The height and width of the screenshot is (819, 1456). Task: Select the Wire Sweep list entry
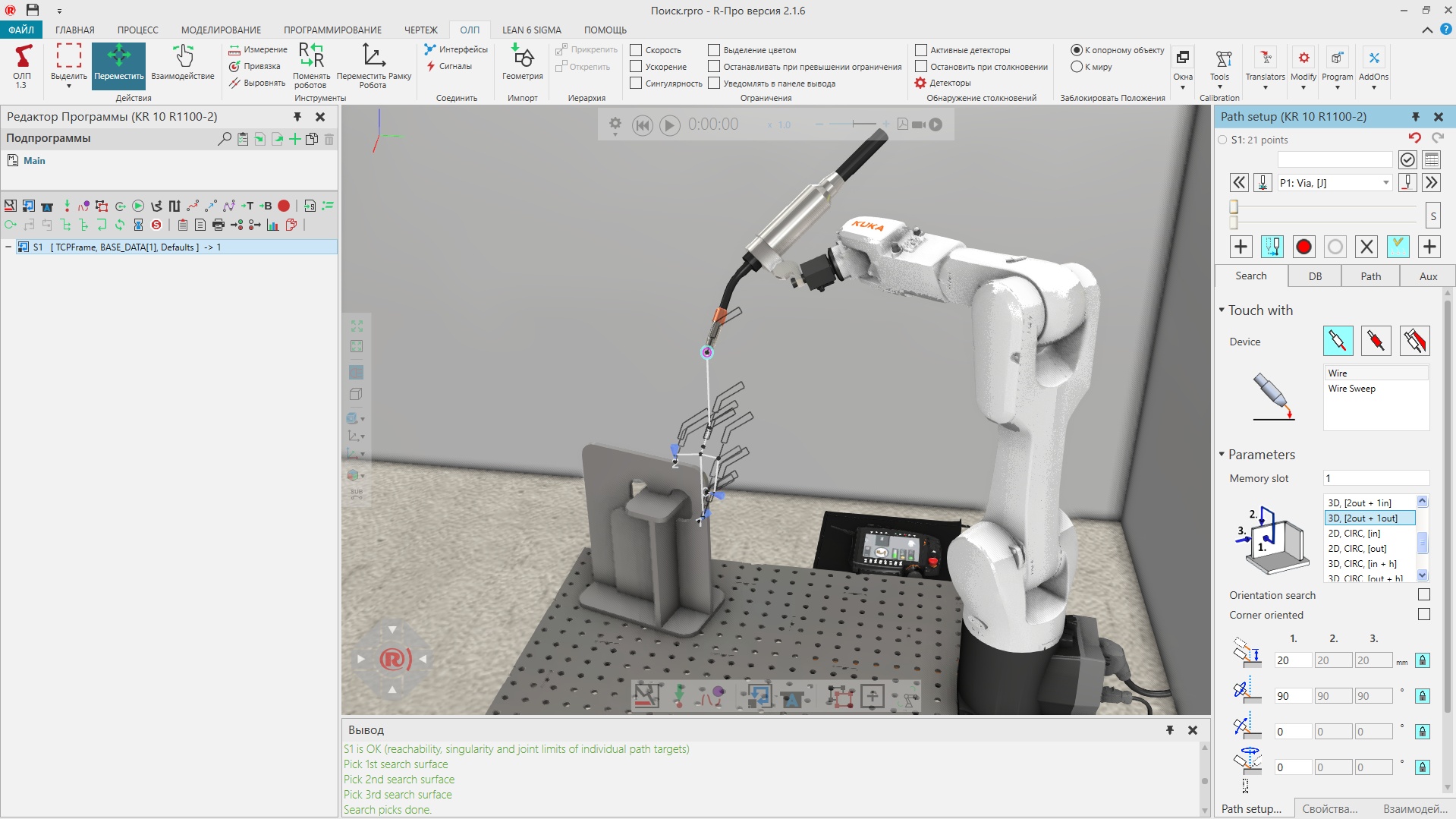pos(1351,389)
